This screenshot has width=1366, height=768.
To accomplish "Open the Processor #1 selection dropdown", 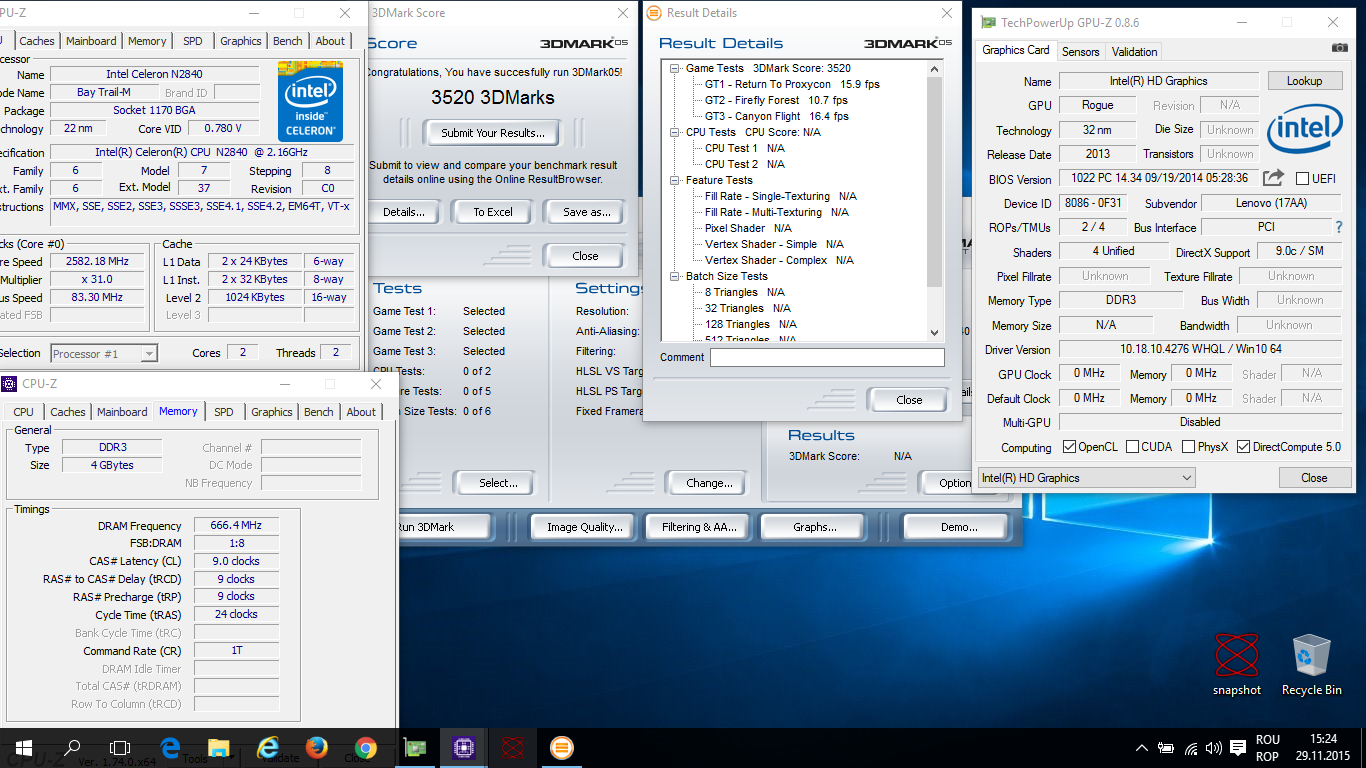I will click(104, 353).
